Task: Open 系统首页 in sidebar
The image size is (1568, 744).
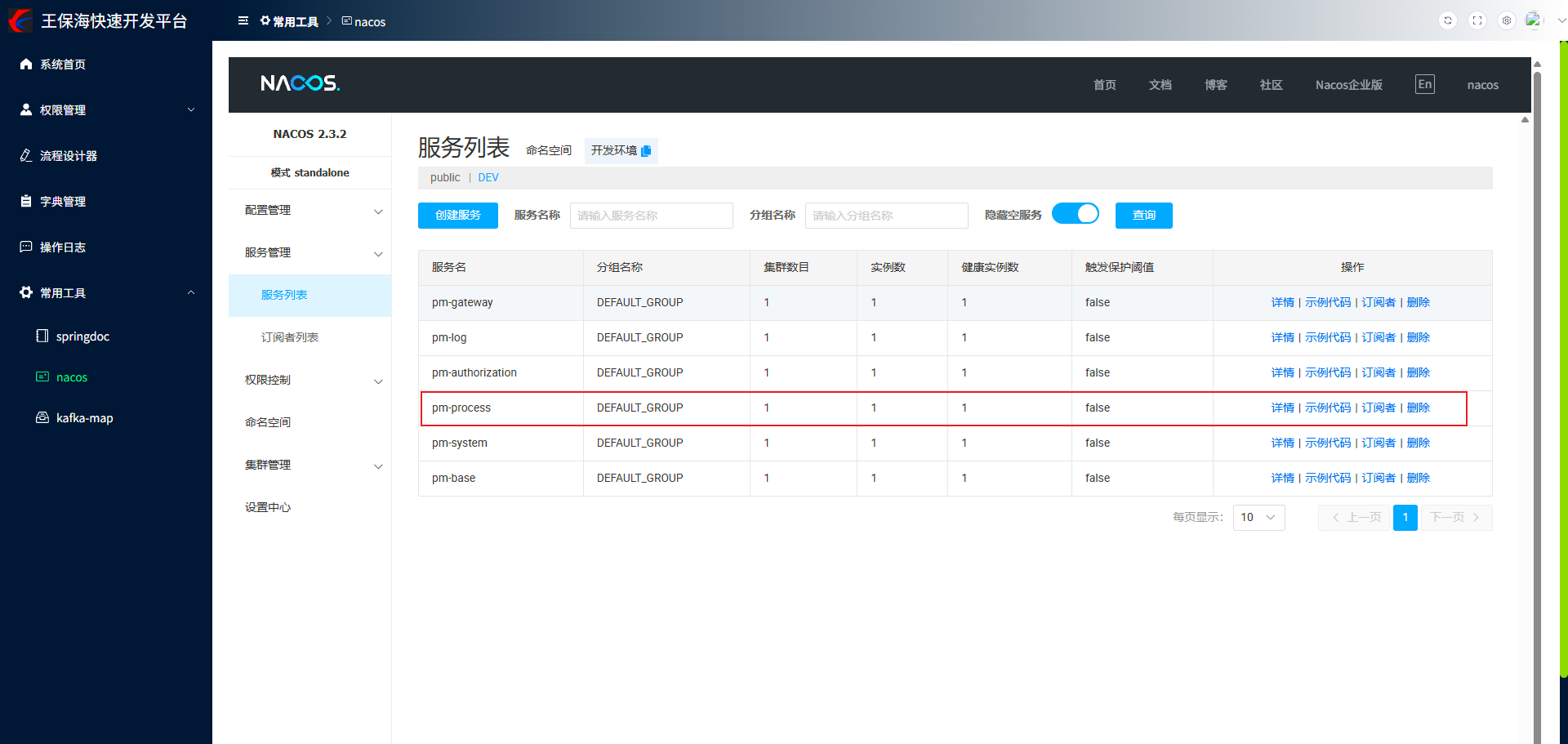Action: [106, 64]
